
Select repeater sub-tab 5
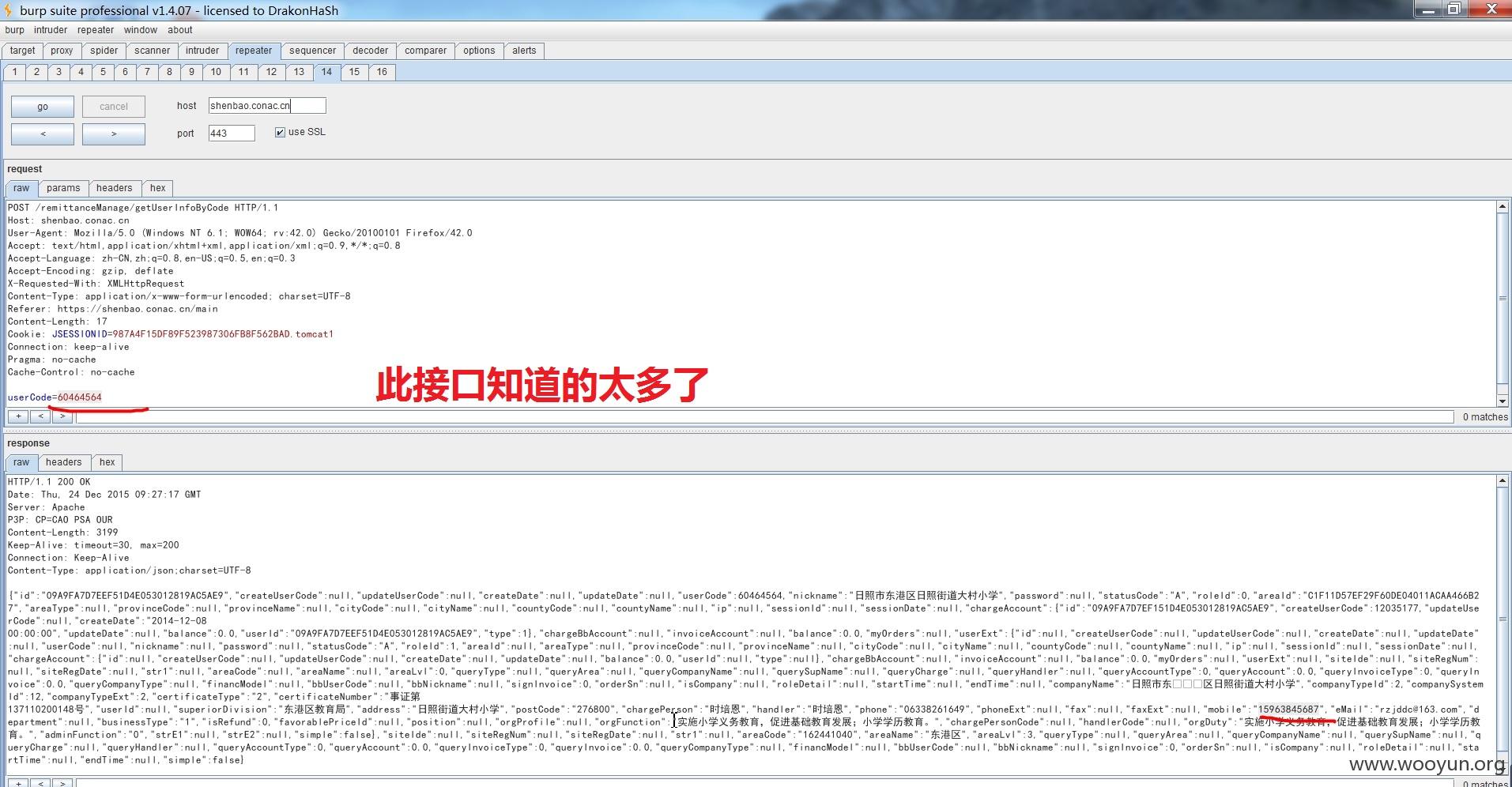(103, 72)
